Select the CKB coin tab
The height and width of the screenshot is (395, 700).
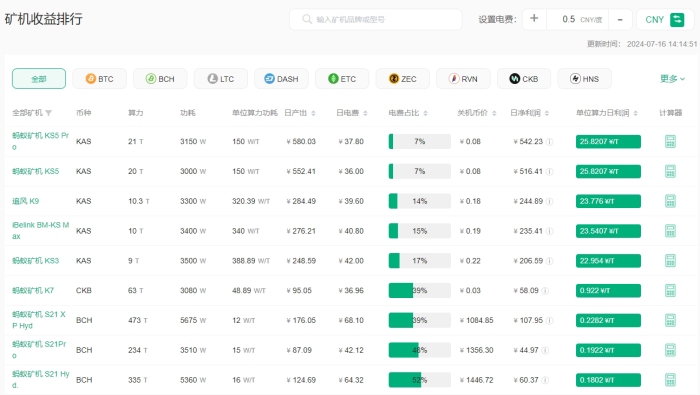[524, 79]
